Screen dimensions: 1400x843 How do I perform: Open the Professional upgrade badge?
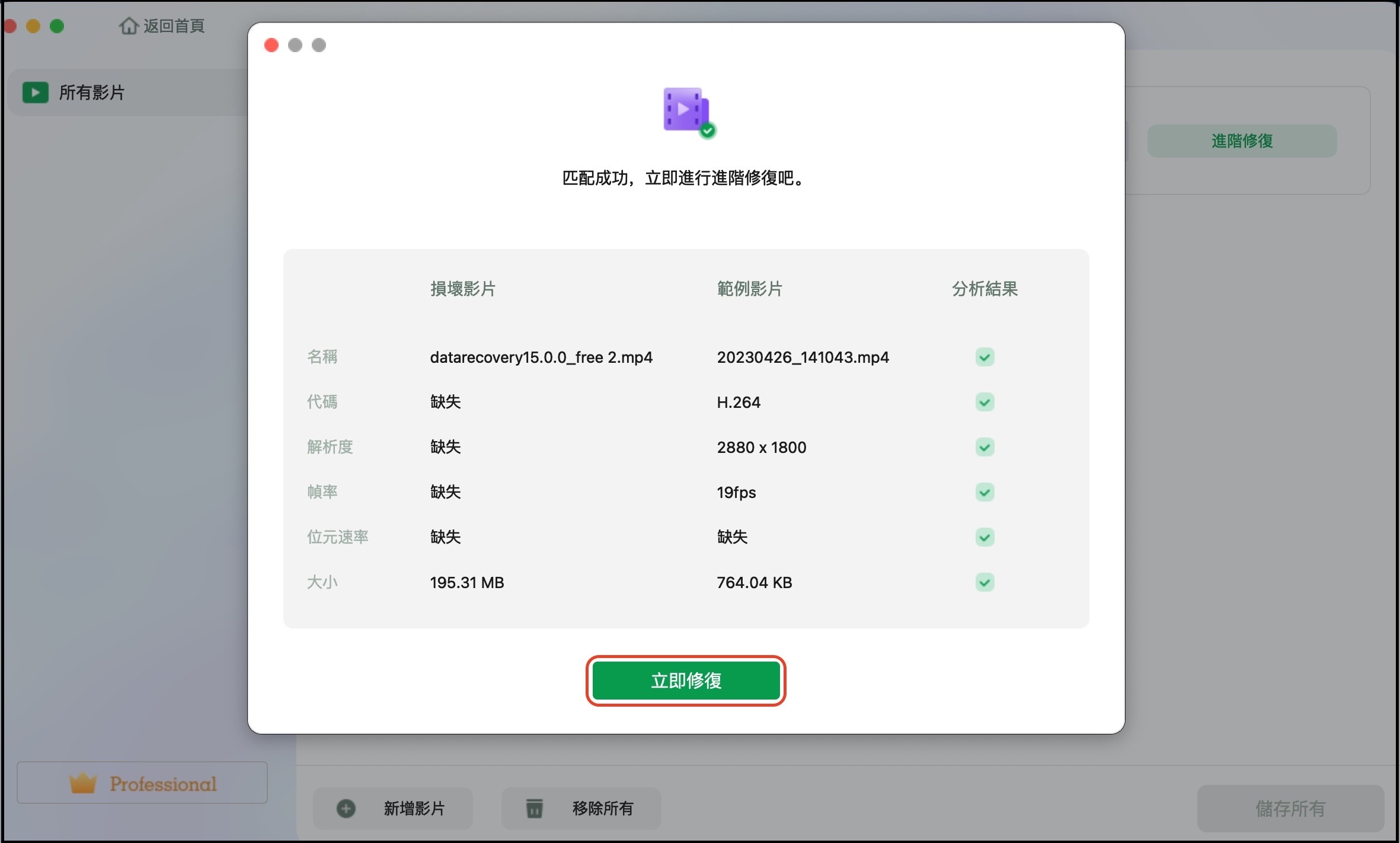(x=142, y=783)
